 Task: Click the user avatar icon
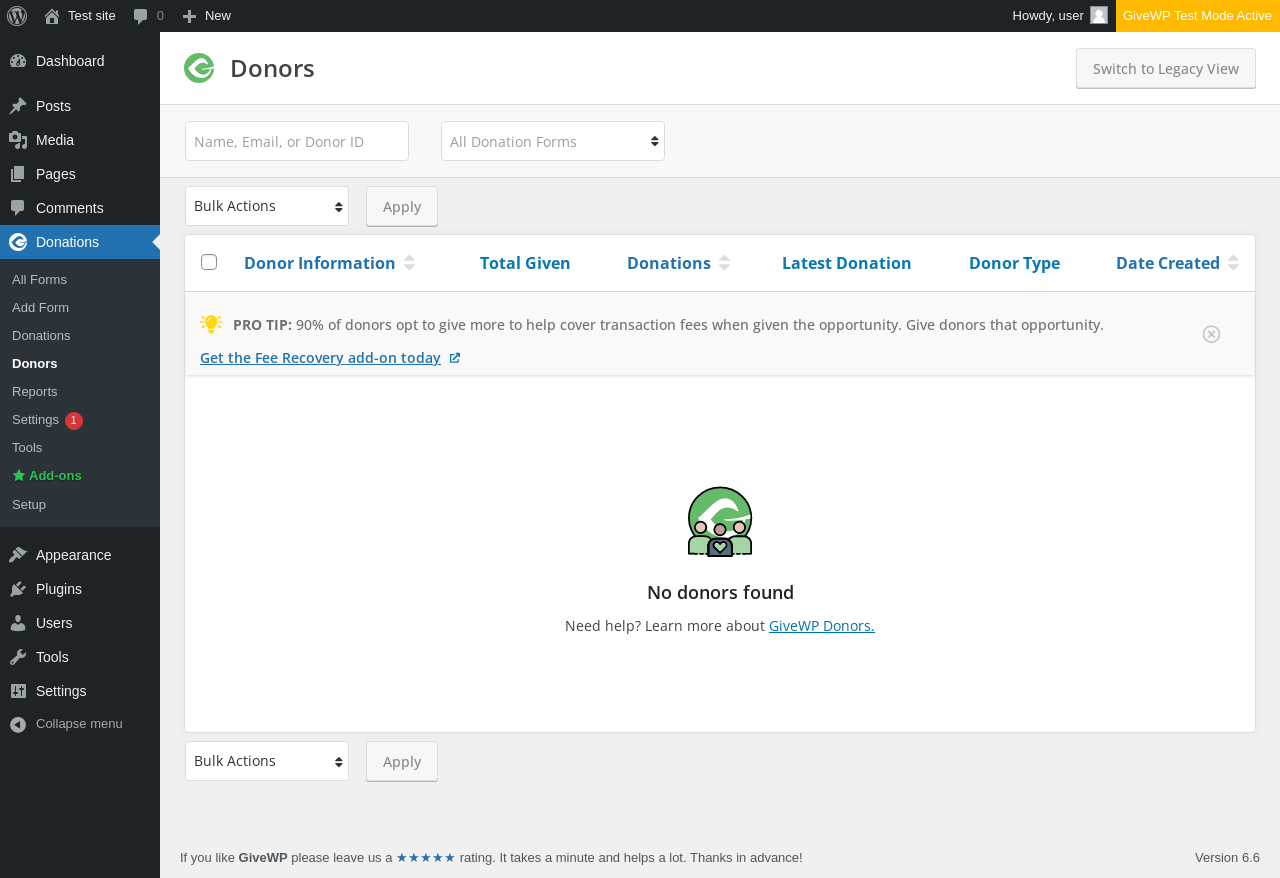1099,16
